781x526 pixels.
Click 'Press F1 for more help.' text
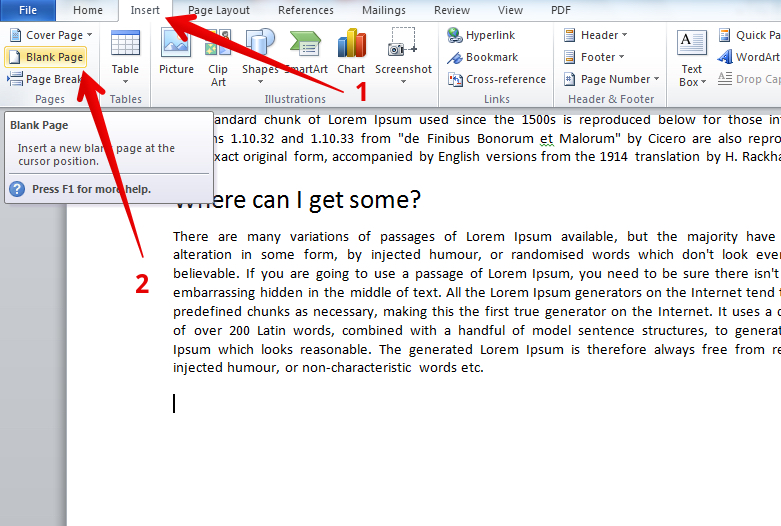click(92, 189)
